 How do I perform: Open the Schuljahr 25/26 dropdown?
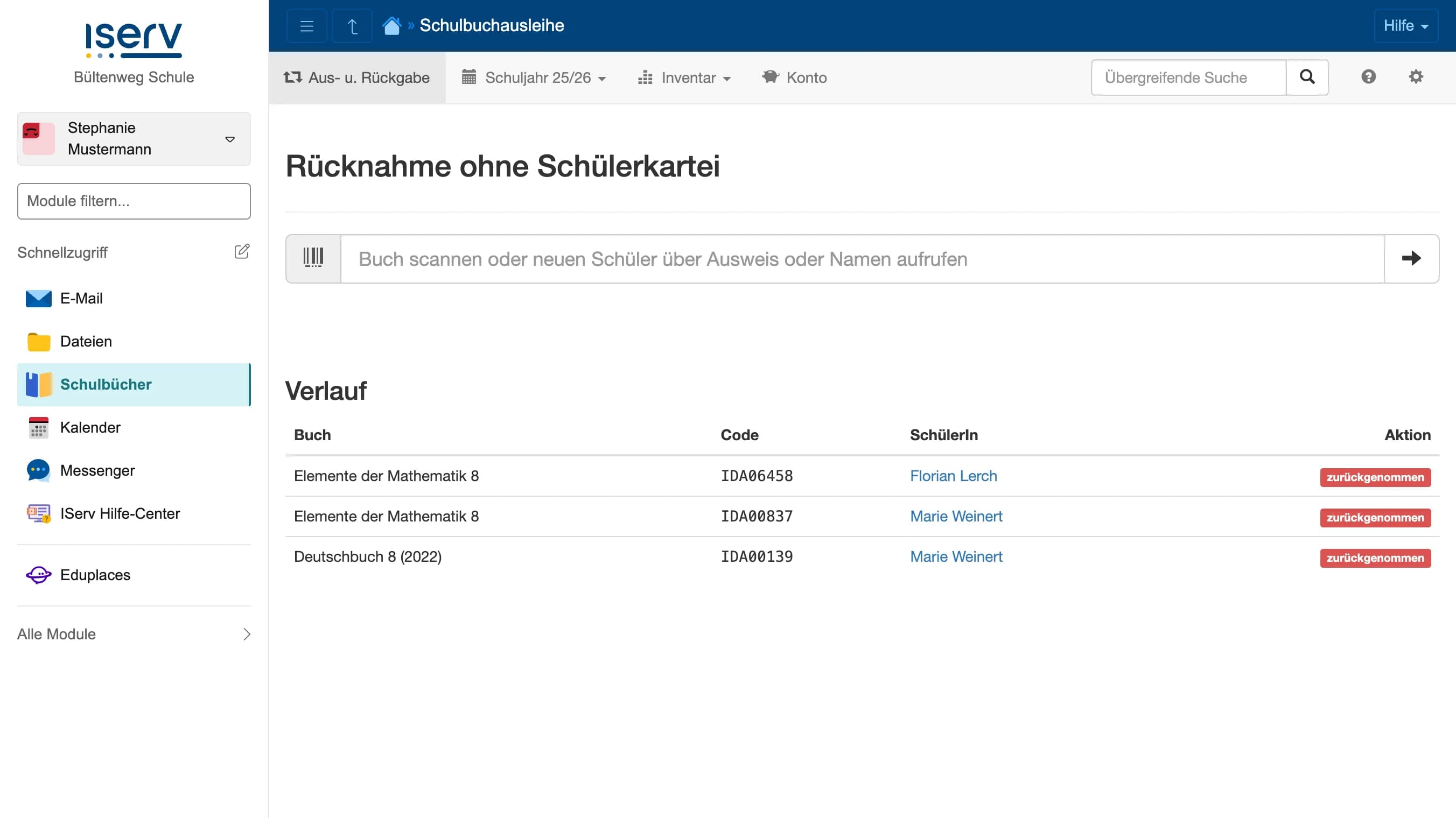point(534,77)
